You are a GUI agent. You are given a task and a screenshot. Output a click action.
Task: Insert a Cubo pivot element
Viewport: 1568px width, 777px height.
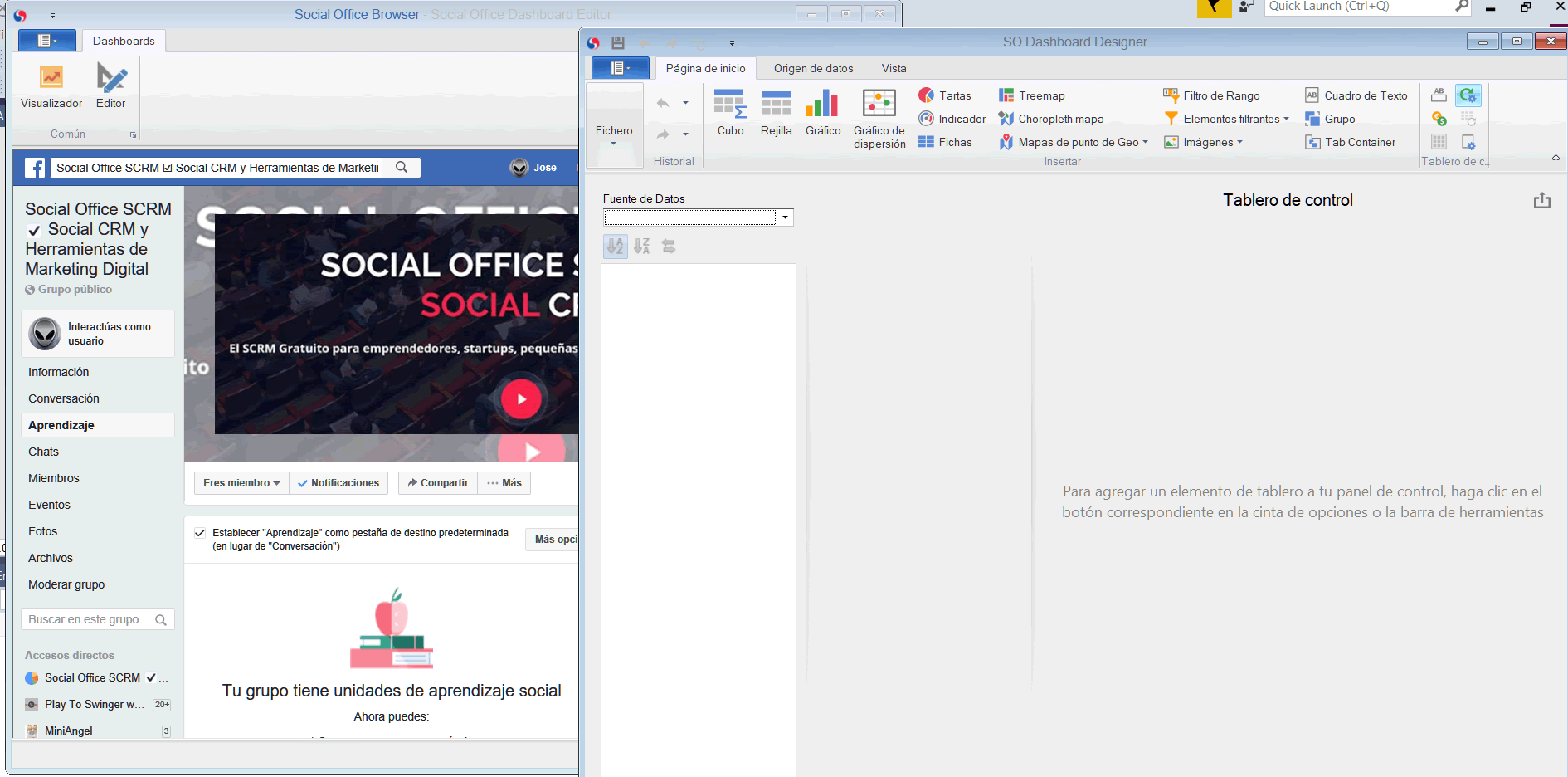point(730,112)
